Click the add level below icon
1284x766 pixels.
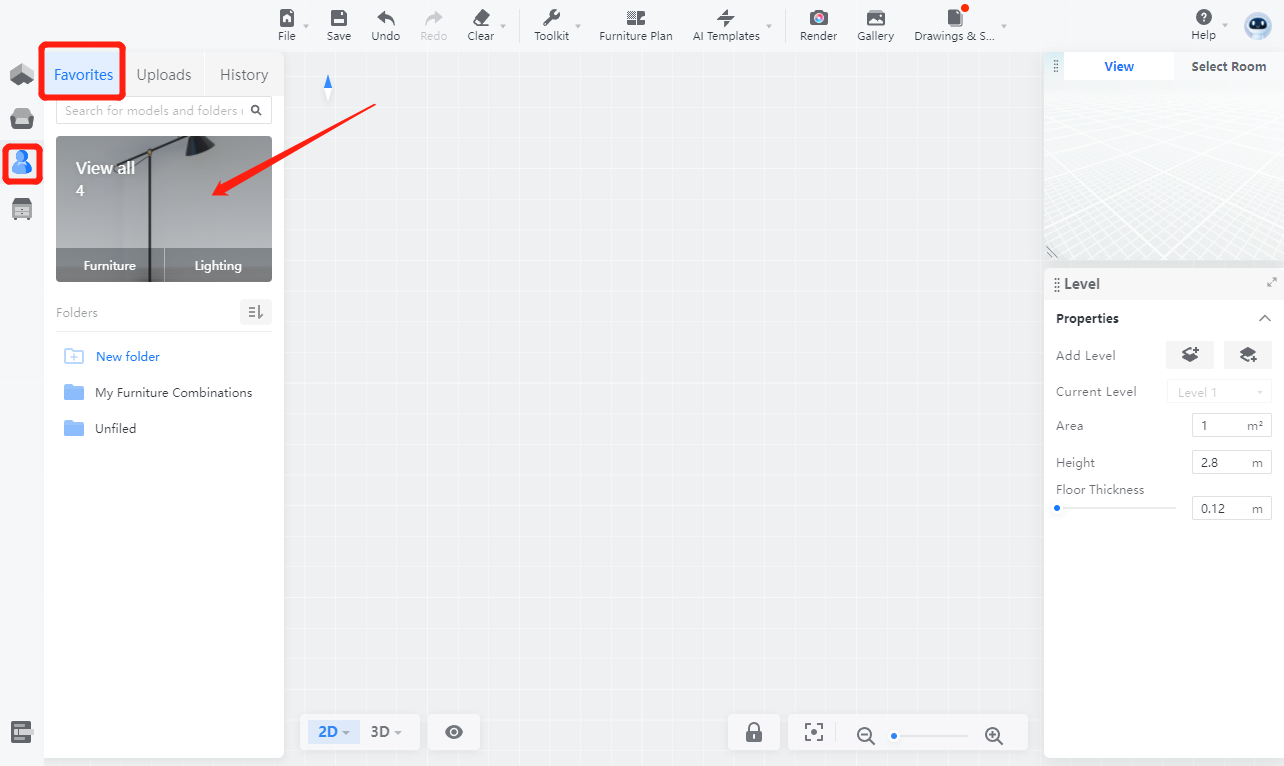1248,355
